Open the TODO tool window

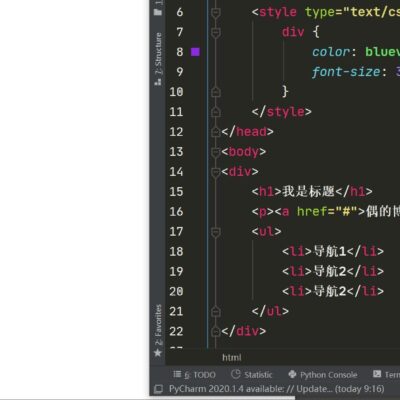pos(194,375)
